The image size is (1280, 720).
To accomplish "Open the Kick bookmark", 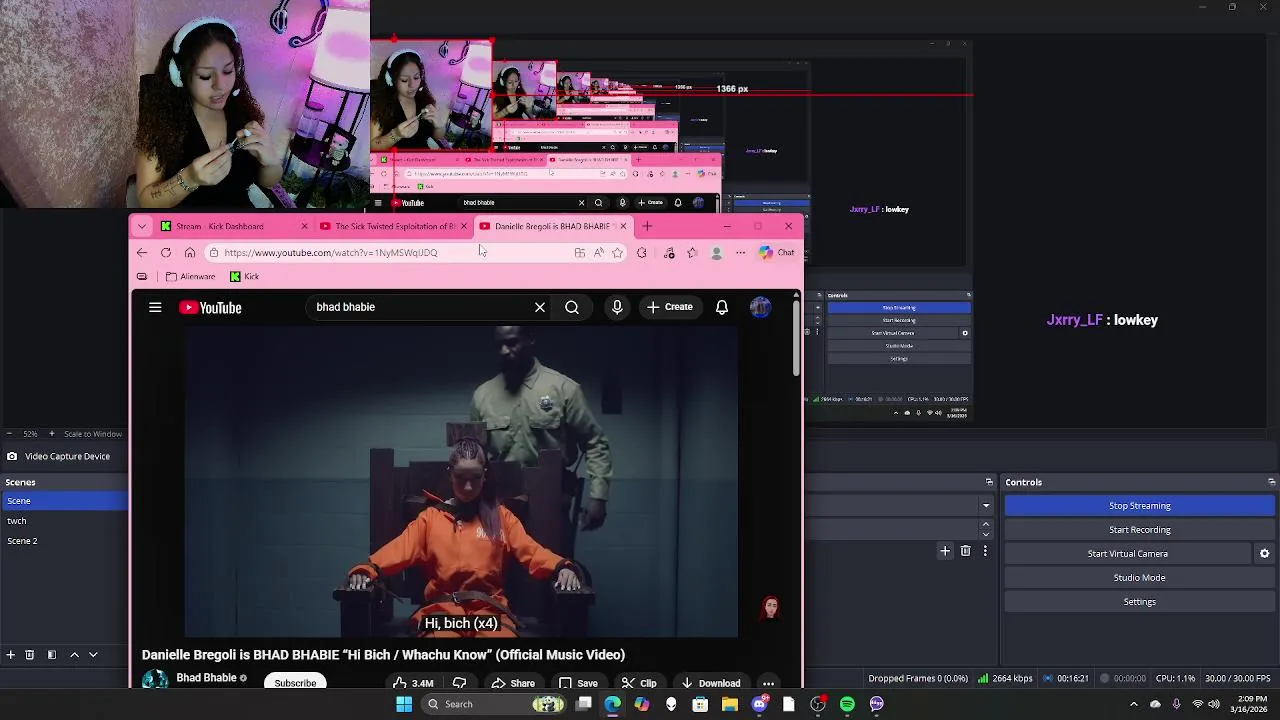I will coord(244,277).
